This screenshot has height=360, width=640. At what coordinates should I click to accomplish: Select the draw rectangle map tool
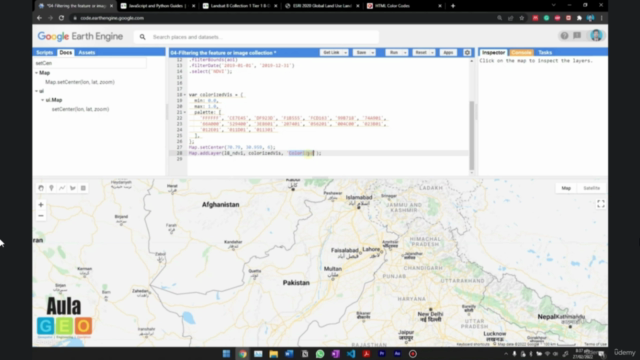tap(83, 188)
